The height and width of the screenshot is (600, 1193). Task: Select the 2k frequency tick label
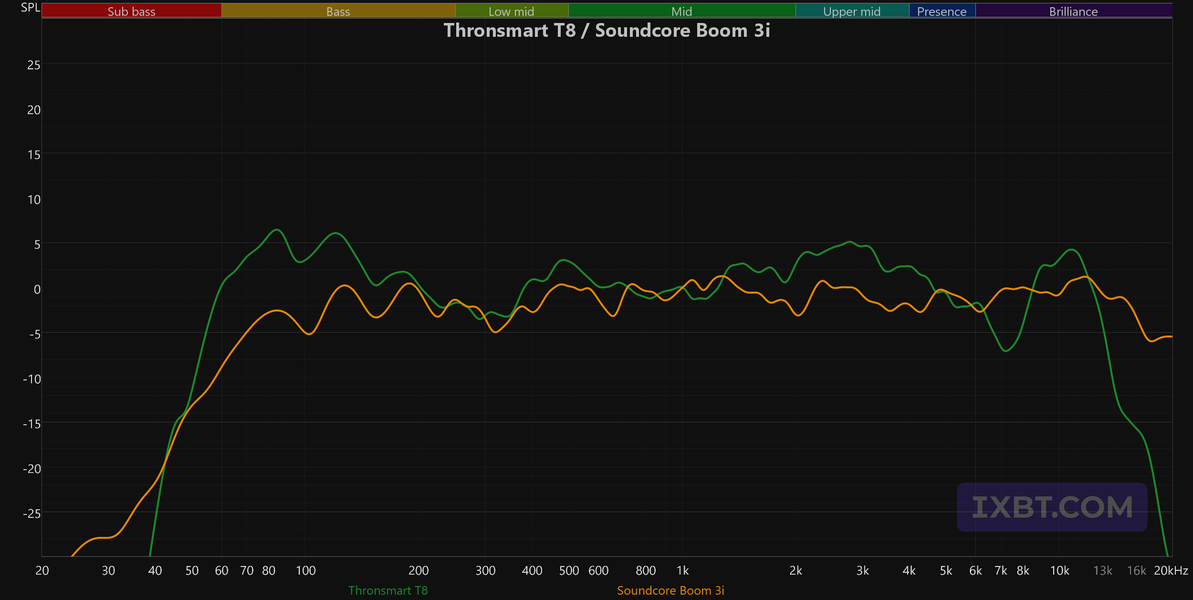796,570
